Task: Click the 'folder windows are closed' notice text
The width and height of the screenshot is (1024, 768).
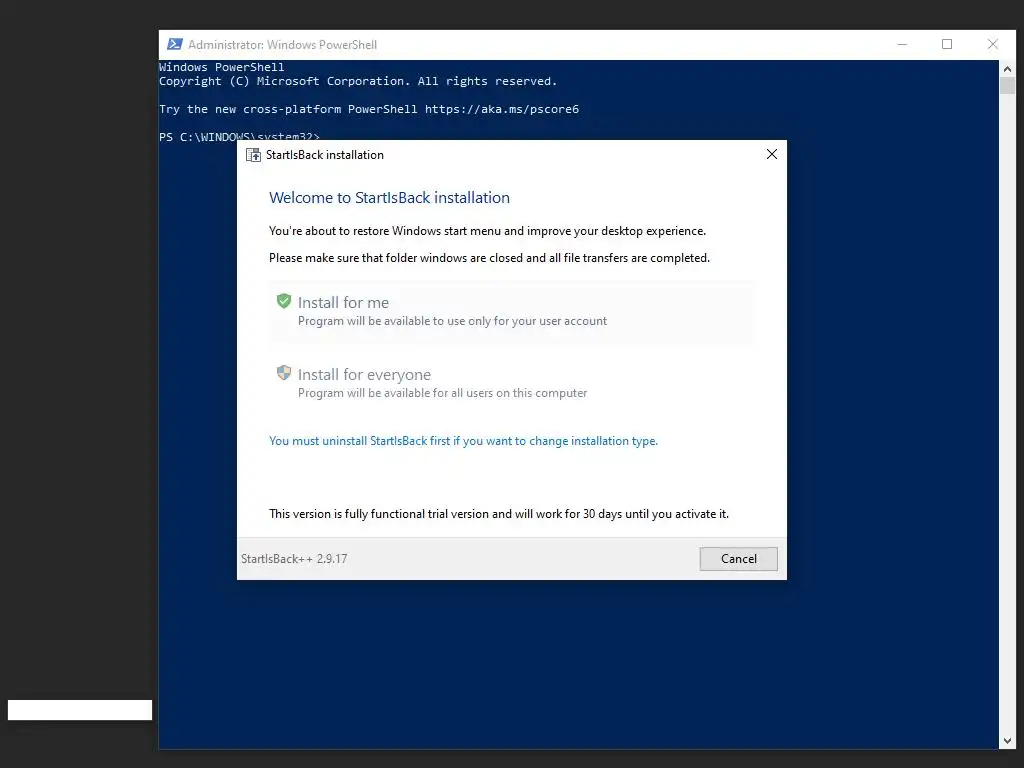Action: pos(489,258)
